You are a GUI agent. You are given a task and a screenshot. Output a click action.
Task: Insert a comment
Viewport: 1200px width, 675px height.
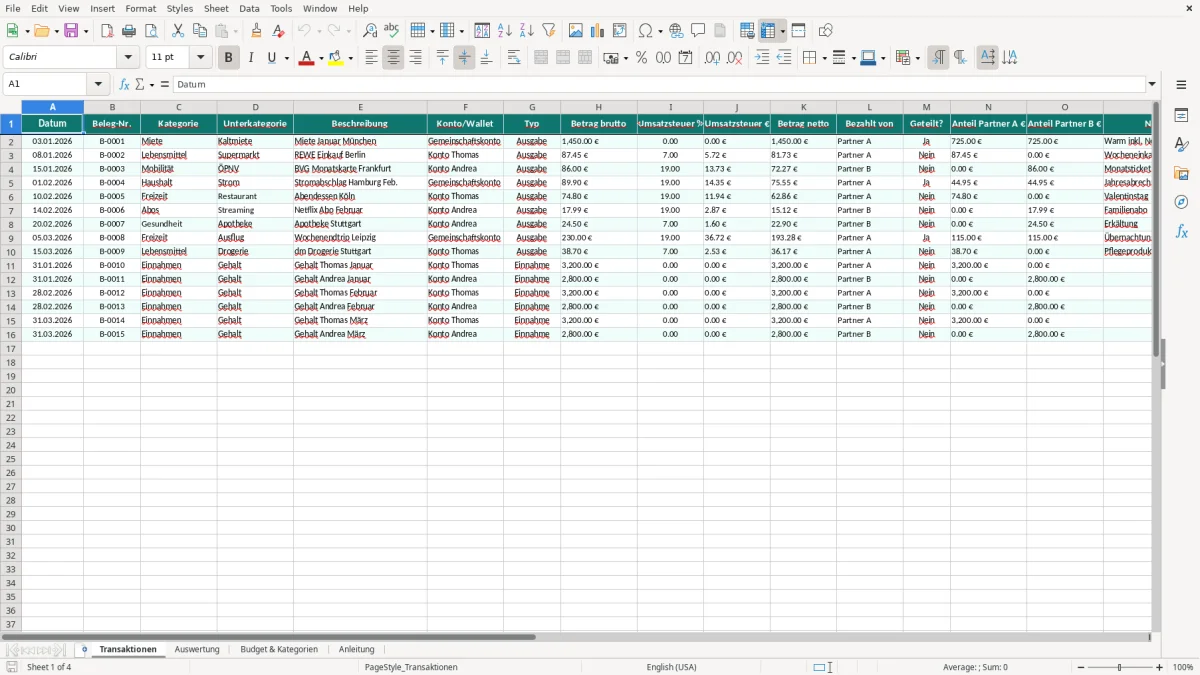coord(698,31)
